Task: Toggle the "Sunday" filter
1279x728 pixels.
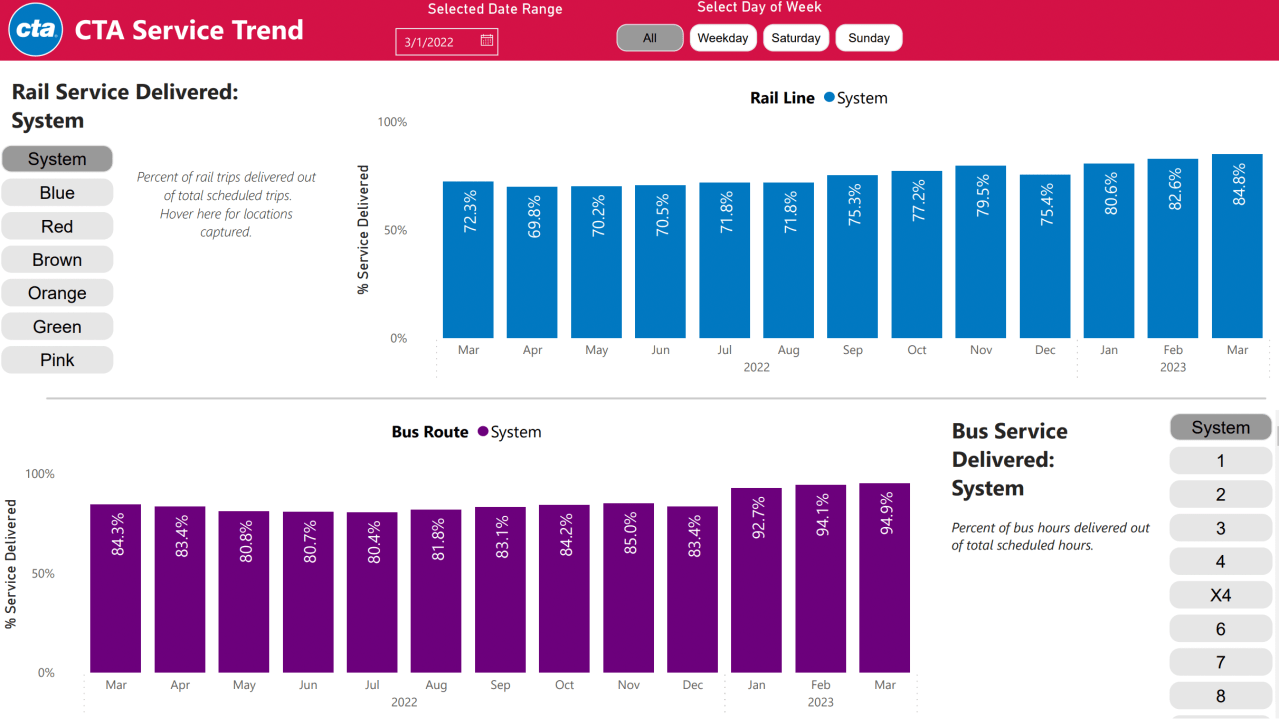Action: pyautogui.click(x=867, y=37)
